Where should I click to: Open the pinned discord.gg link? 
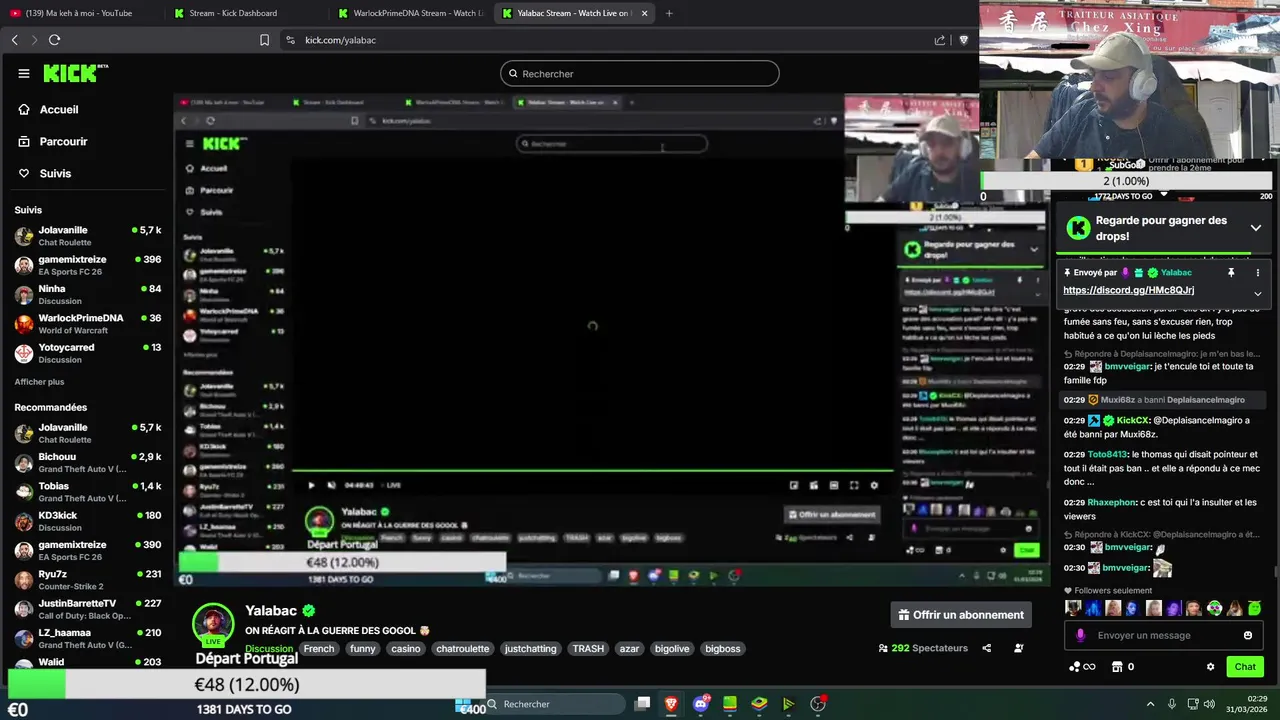(x=1128, y=290)
